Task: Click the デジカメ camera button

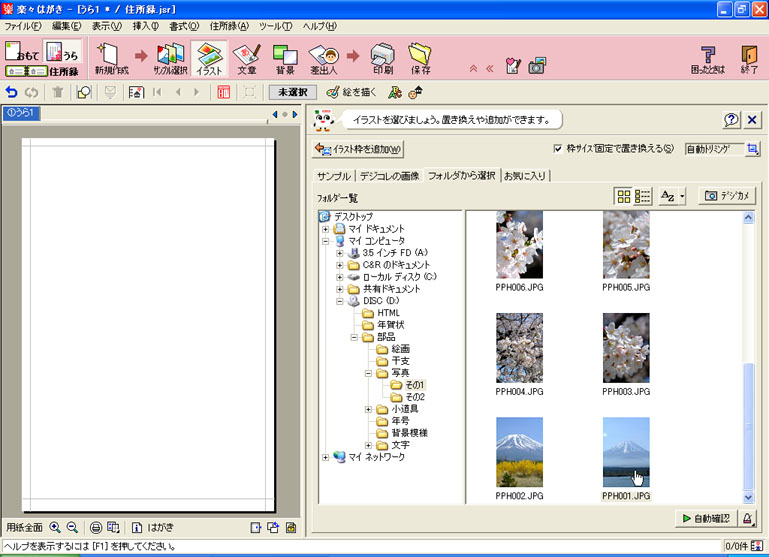Action: (x=726, y=196)
